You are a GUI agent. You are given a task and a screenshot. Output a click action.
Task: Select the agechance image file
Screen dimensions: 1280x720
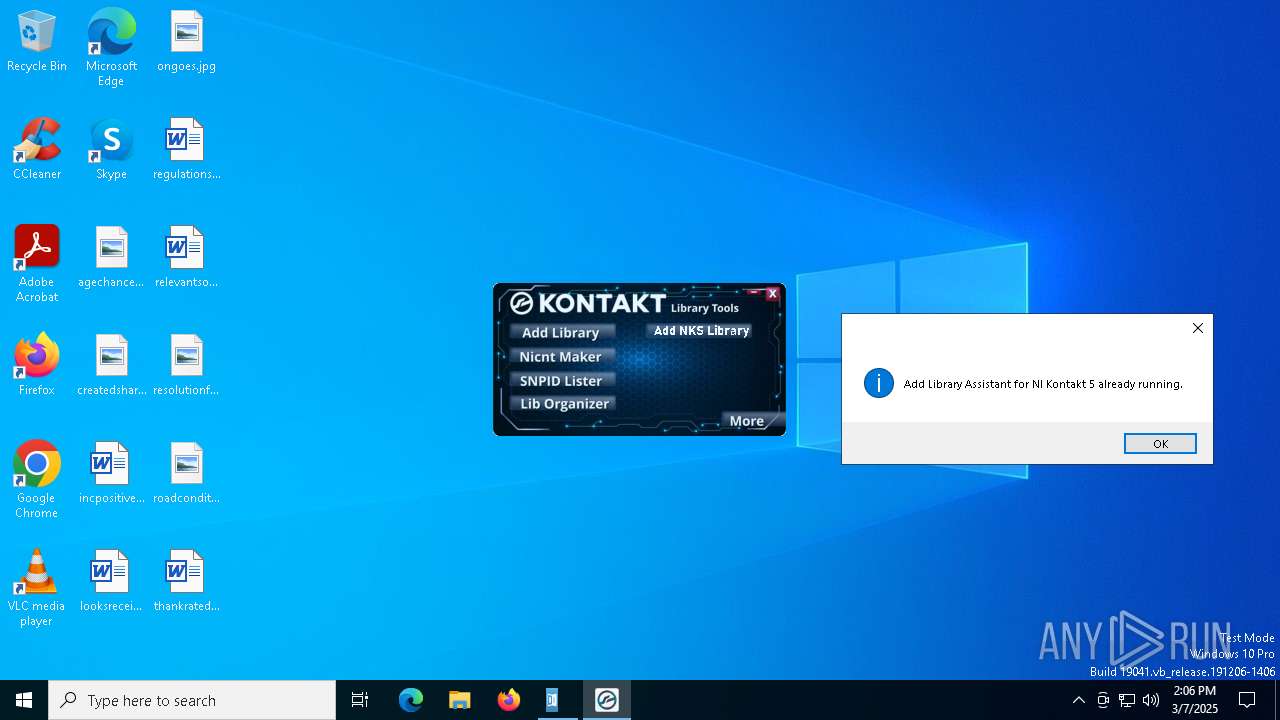[111, 258]
